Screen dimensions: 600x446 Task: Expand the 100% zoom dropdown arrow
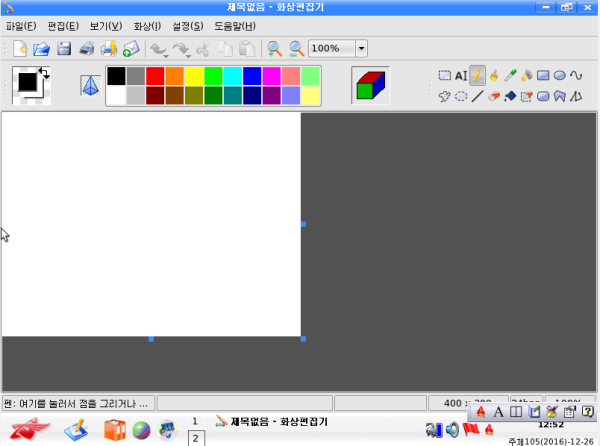click(x=361, y=48)
